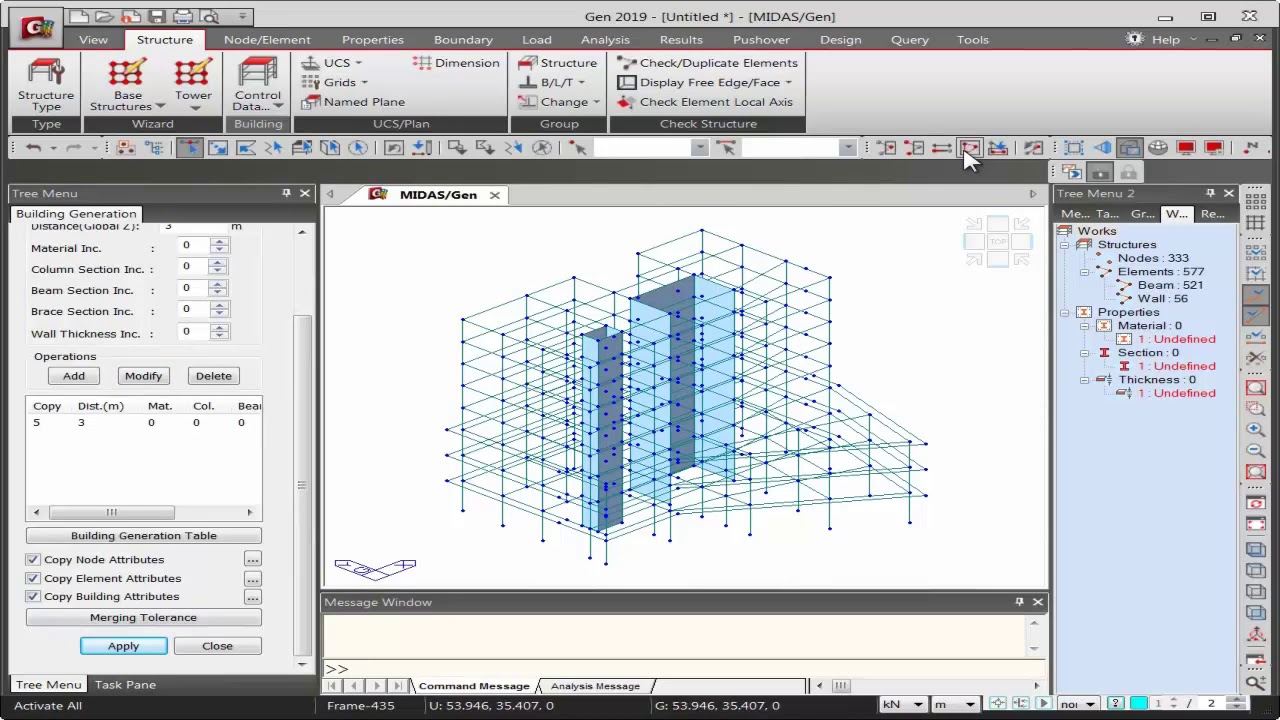Screen dimensions: 1280x720
Task: Open the Pushover ribbon tab
Action: click(x=761, y=40)
